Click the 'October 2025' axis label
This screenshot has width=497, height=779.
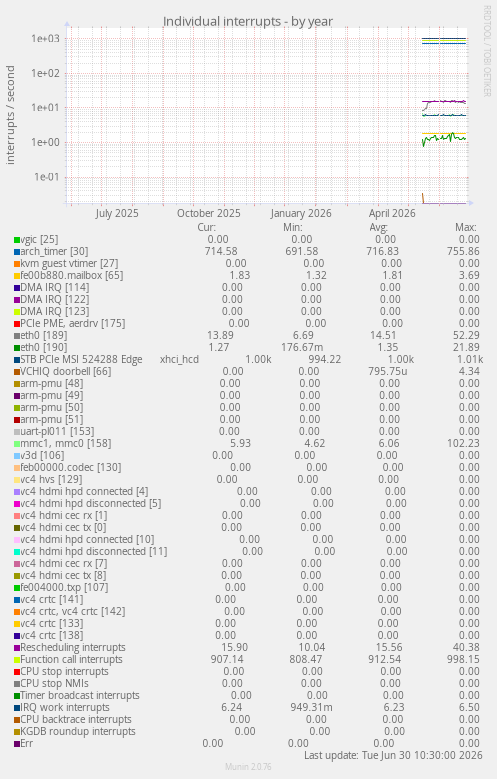tap(209, 213)
